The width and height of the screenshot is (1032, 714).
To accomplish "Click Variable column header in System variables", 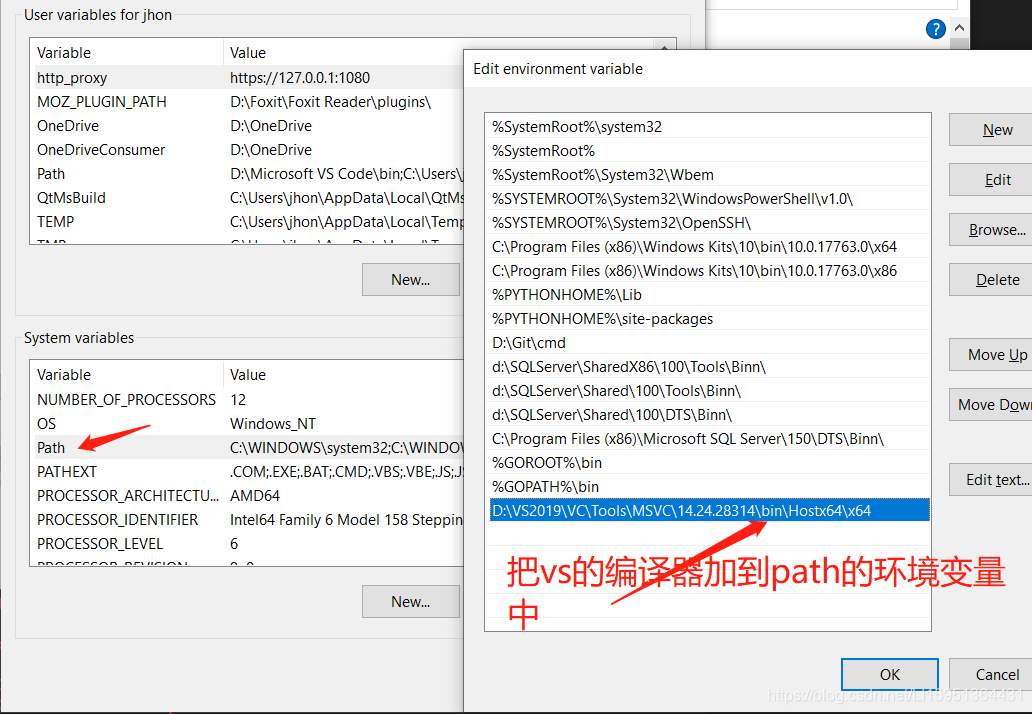I will coord(127,374).
